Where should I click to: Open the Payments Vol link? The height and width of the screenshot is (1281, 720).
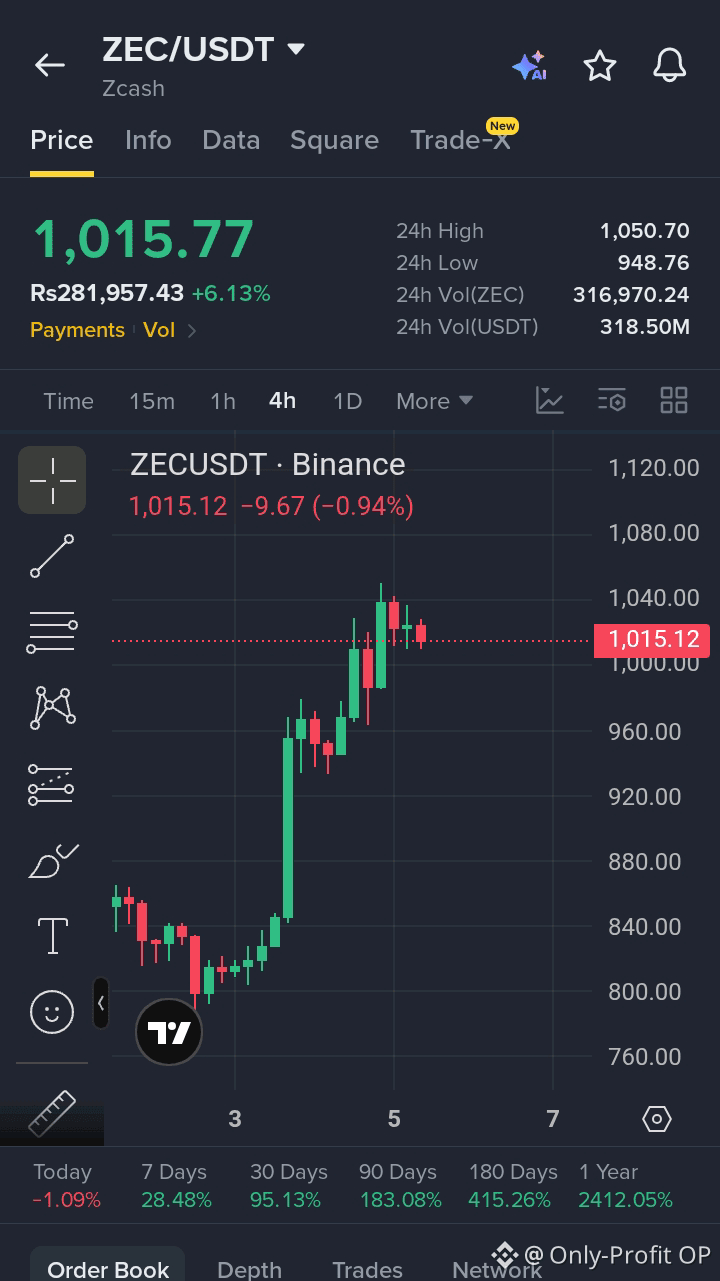tap(113, 330)
